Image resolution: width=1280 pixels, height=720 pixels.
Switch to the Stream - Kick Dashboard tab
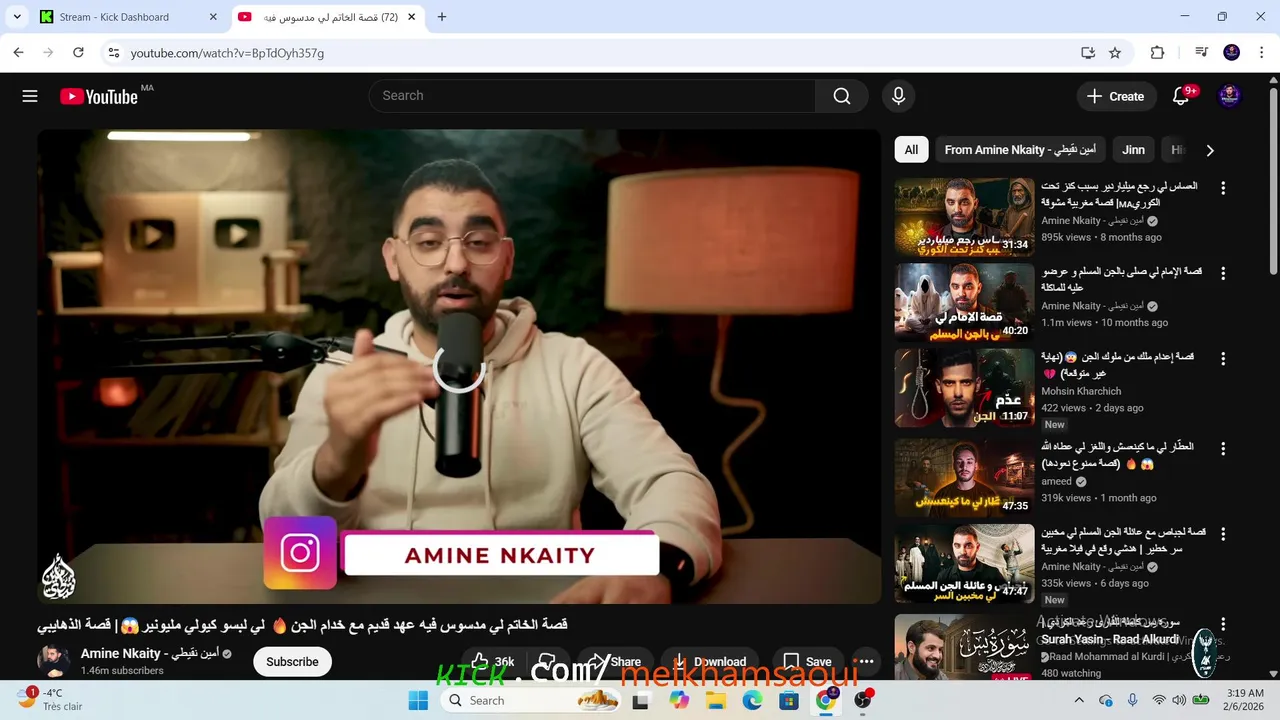pos(115,17)
